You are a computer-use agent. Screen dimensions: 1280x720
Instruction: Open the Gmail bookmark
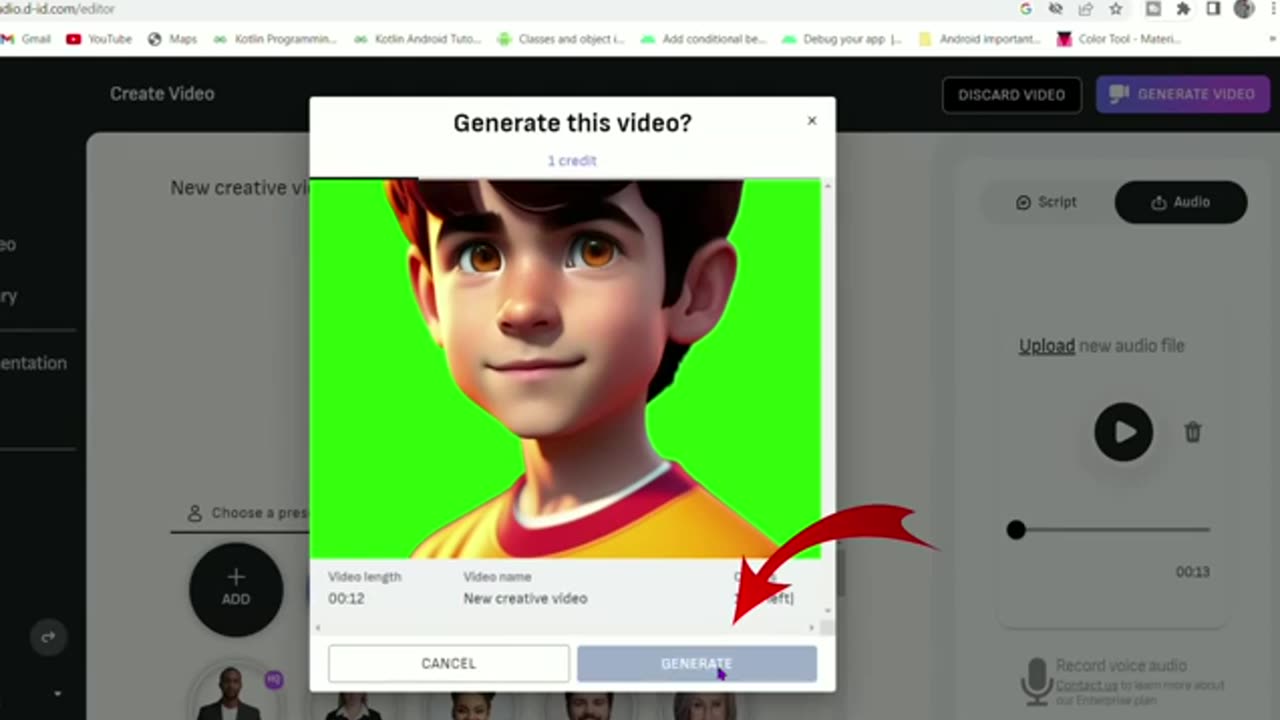(x=27, y=39)
